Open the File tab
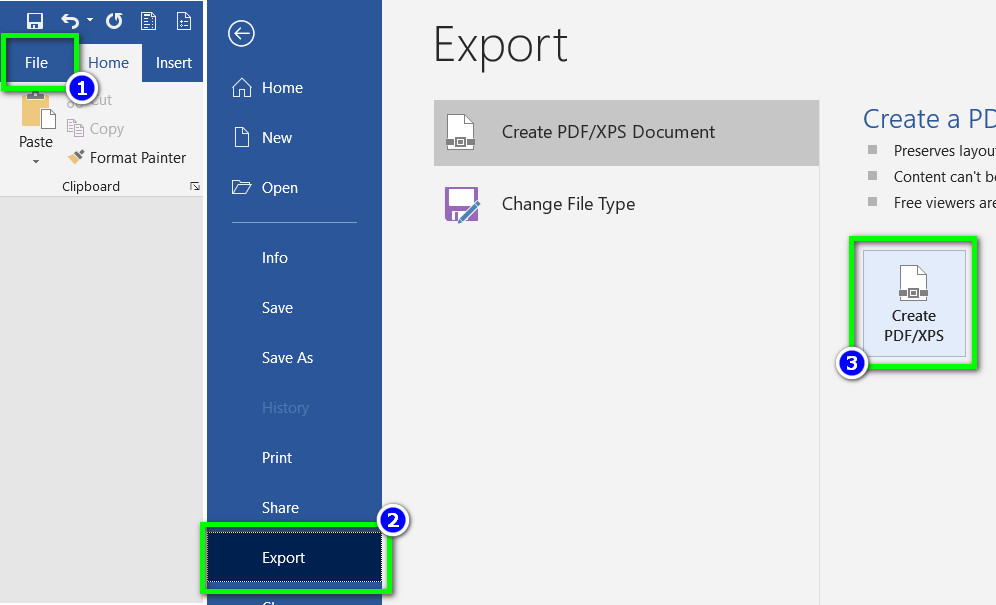 tap(36, 62)
